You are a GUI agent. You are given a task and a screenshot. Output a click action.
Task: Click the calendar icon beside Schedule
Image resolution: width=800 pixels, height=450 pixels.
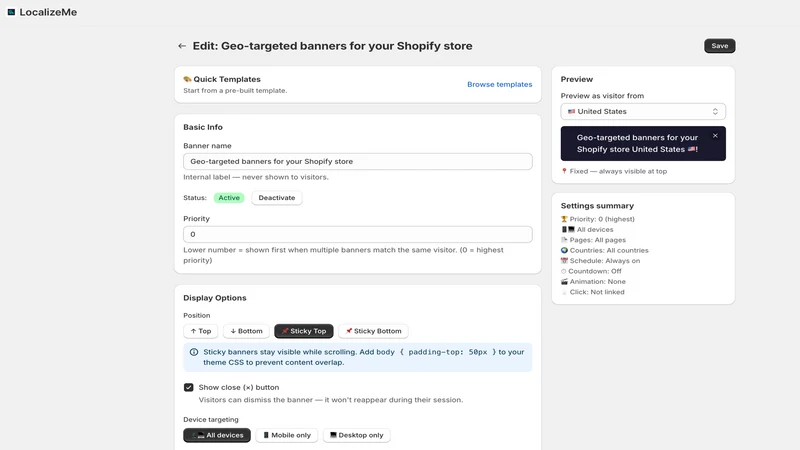click(x=564, y=261)
